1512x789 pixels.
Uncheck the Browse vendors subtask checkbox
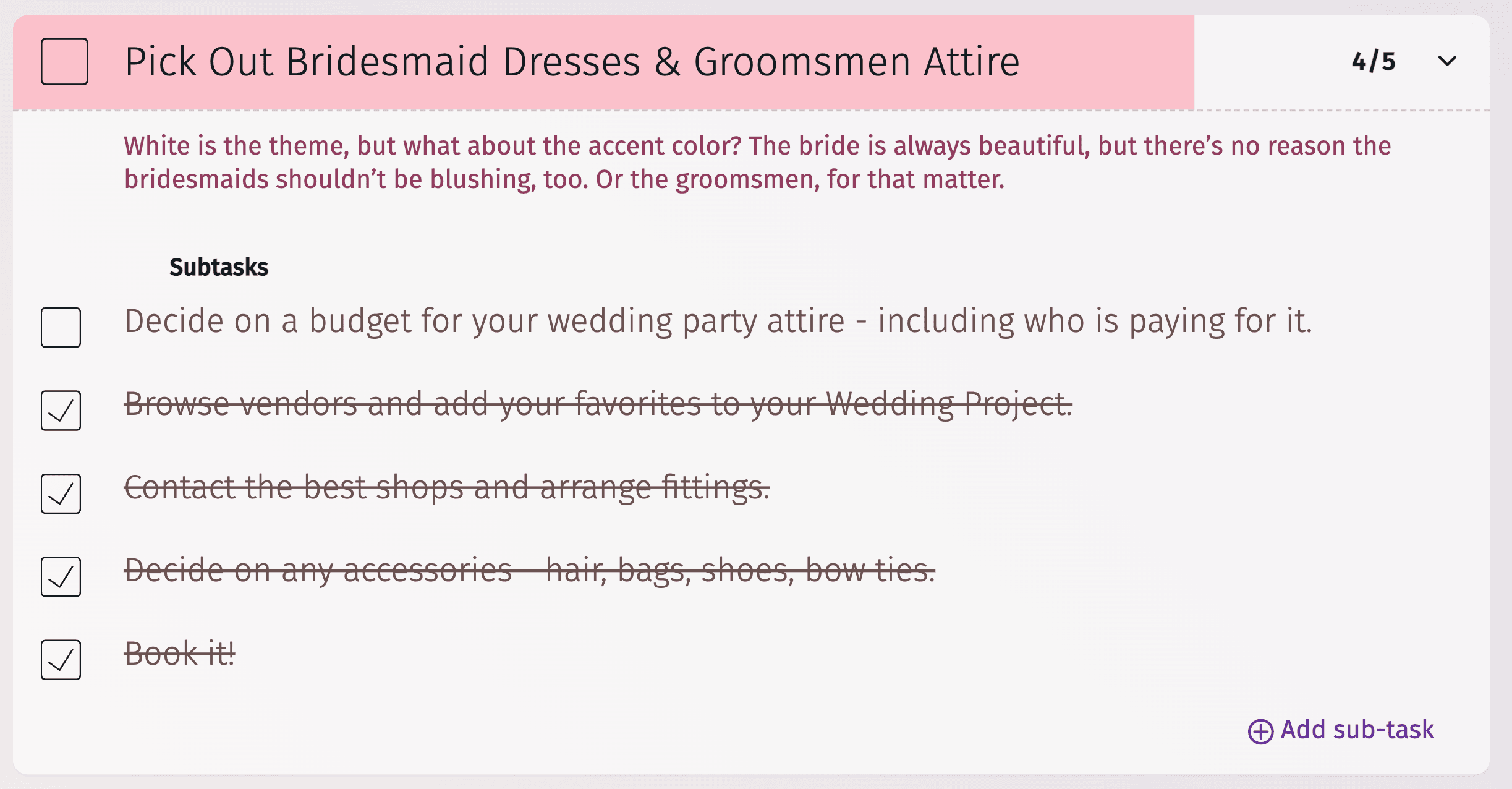tap(61, 410)
